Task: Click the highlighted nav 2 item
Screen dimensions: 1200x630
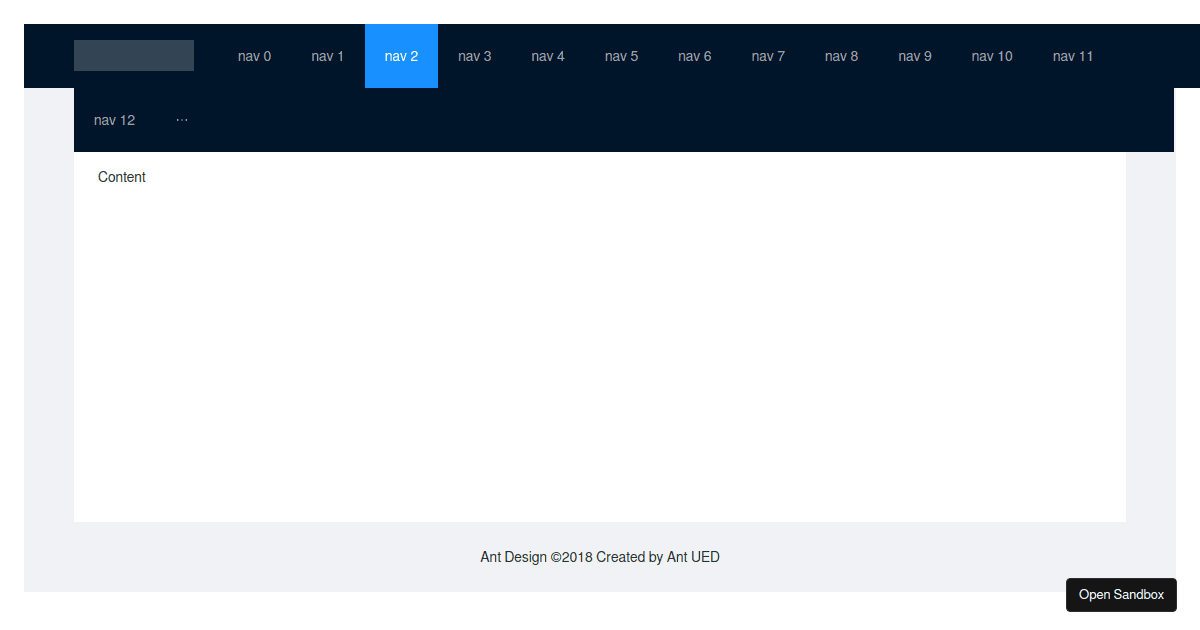Action: click(401, 56)
